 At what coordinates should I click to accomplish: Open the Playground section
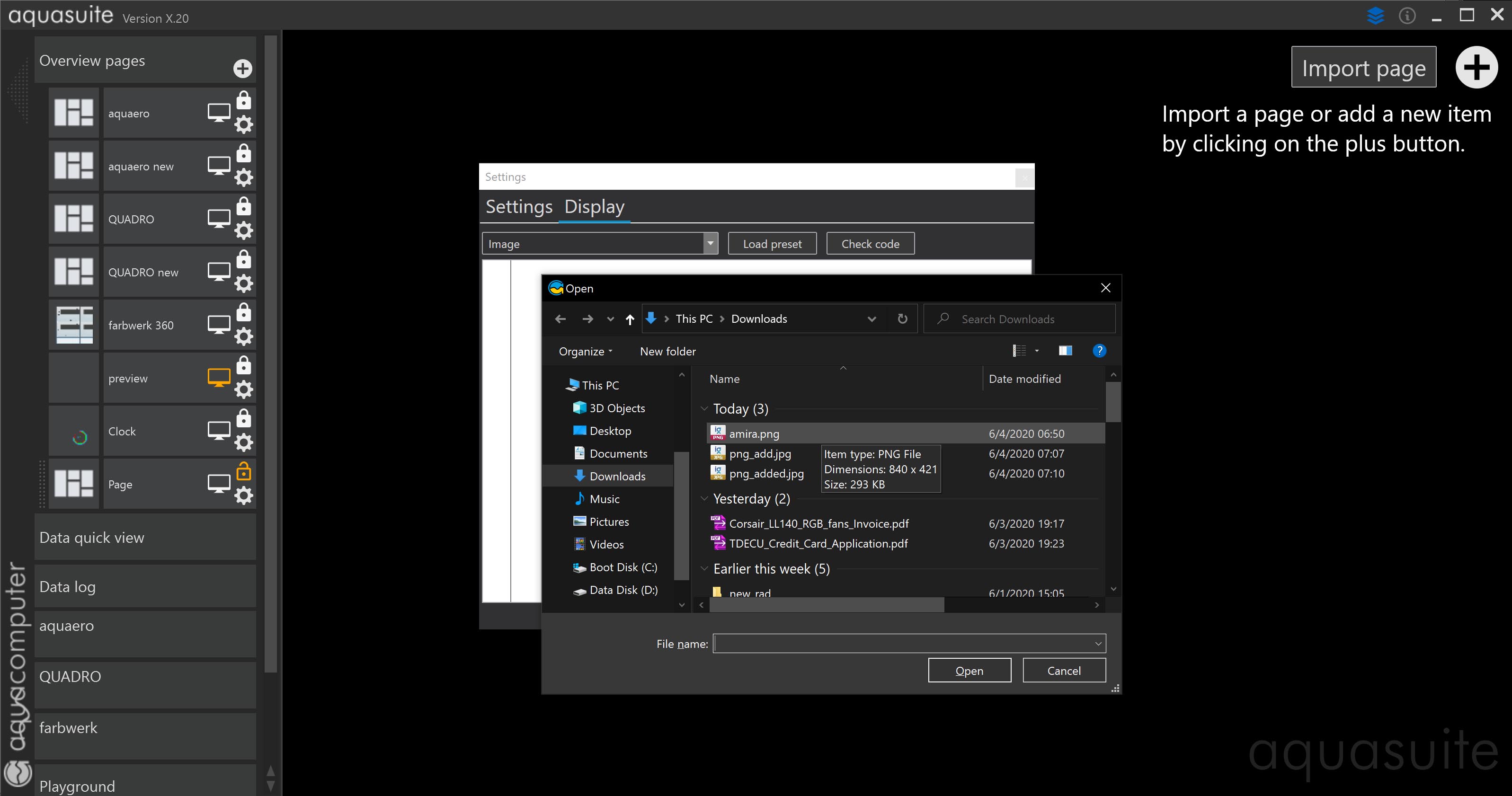point(145,780)
